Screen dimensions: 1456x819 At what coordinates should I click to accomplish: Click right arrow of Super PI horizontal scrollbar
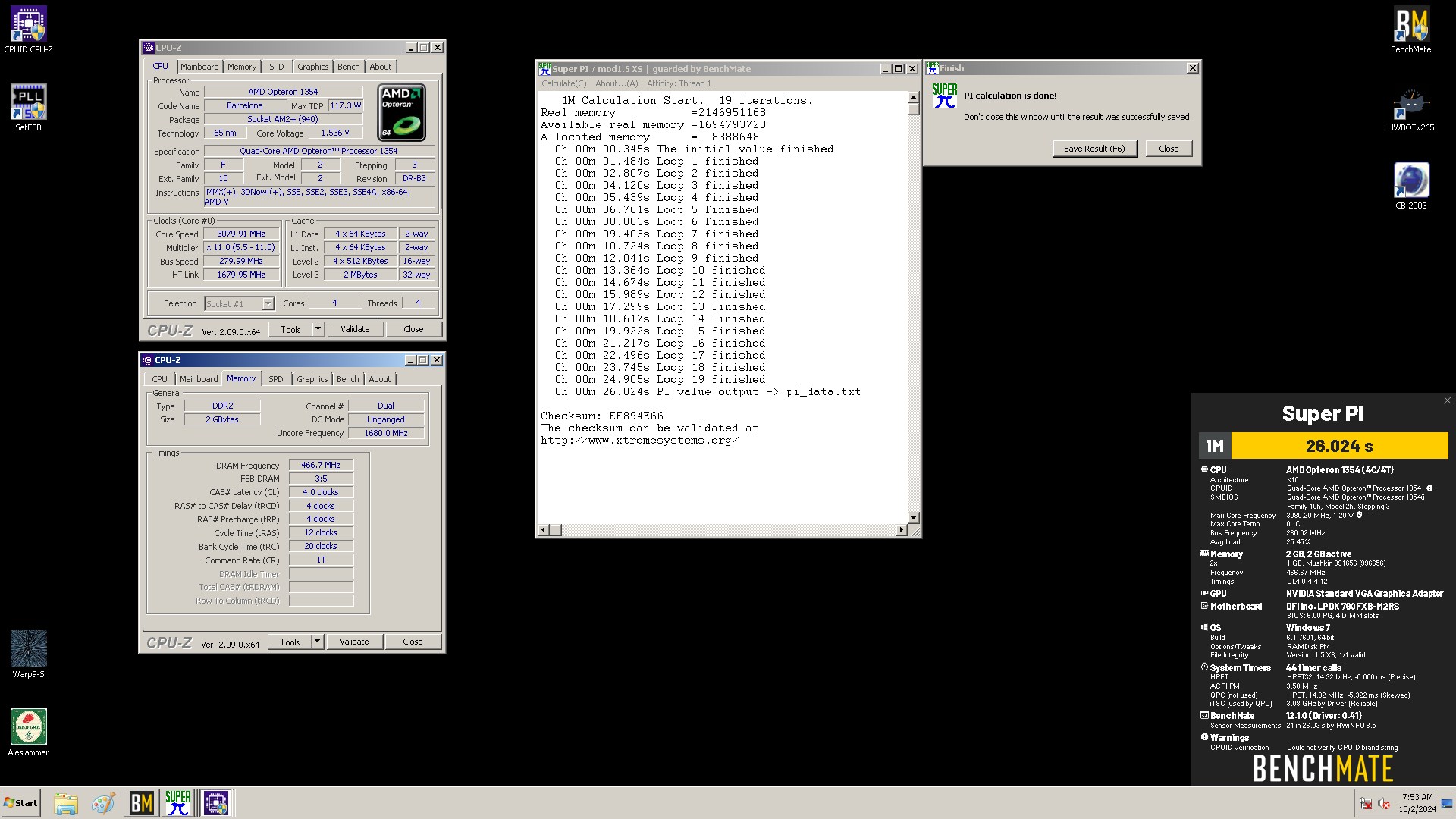click(901, 529)
